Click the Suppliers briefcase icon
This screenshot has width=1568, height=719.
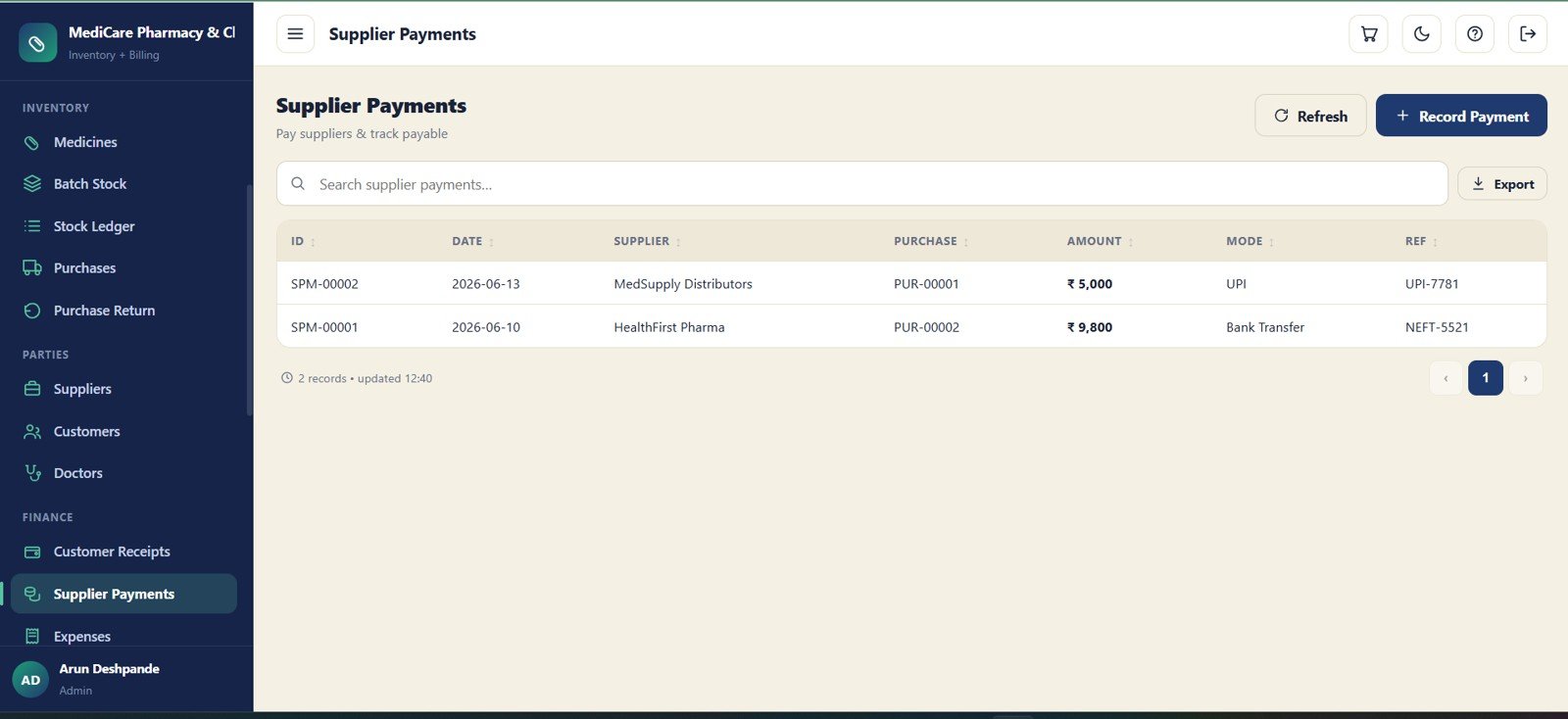click(x=32, y=389)
